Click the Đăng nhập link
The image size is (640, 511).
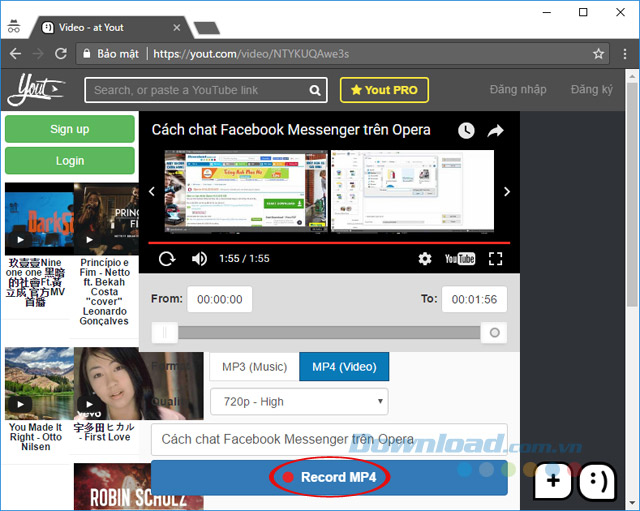(x=518, y=89)
